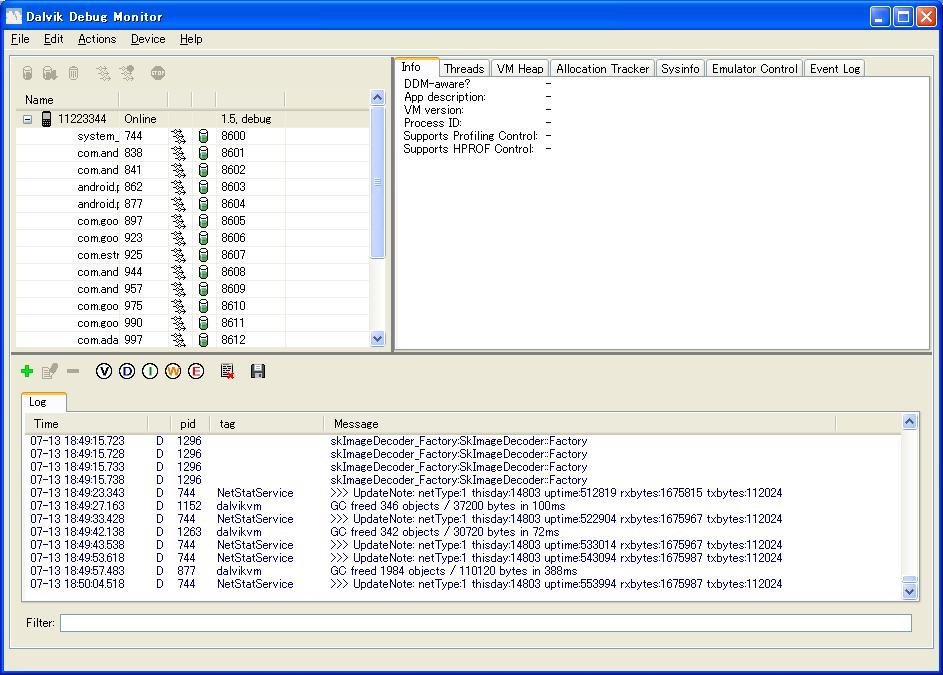Click heap cylinder icon on port 8600 row
This screenshot has width=943, height=675.
click(203, 136)
